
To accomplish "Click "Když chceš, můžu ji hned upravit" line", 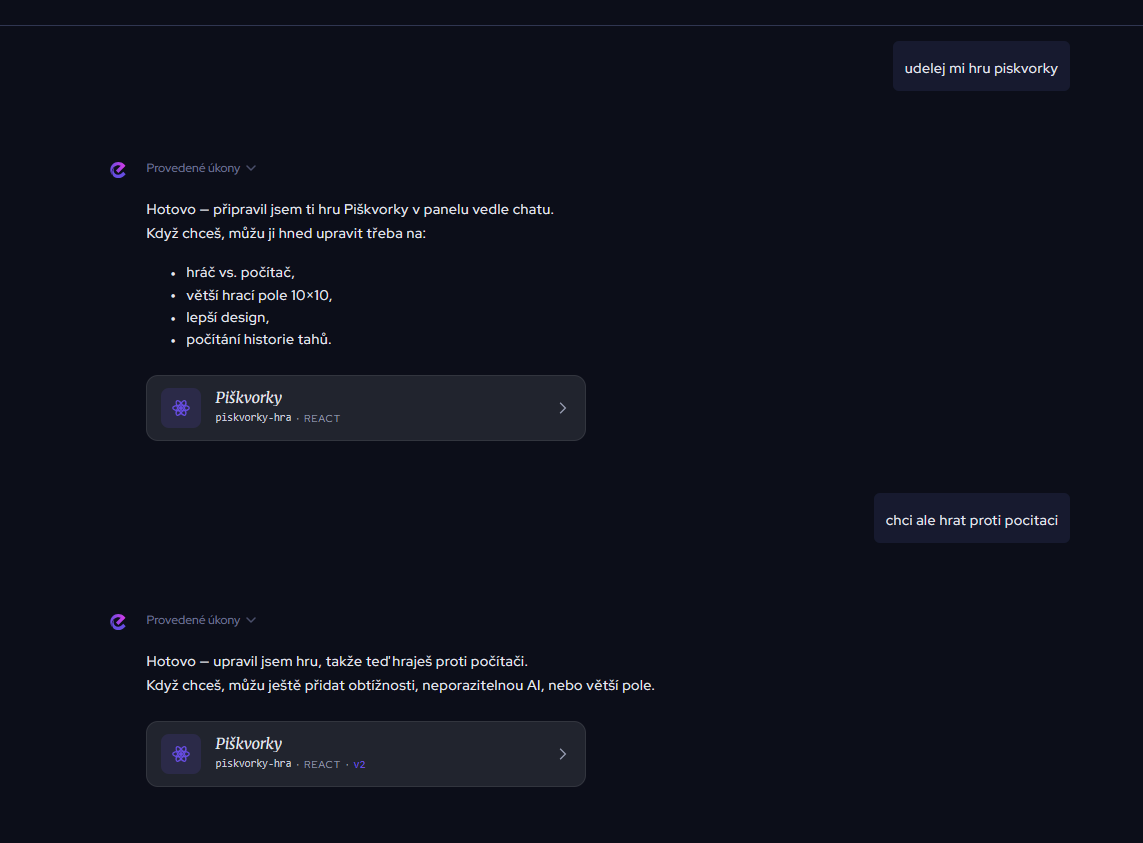I will (286, 233).
